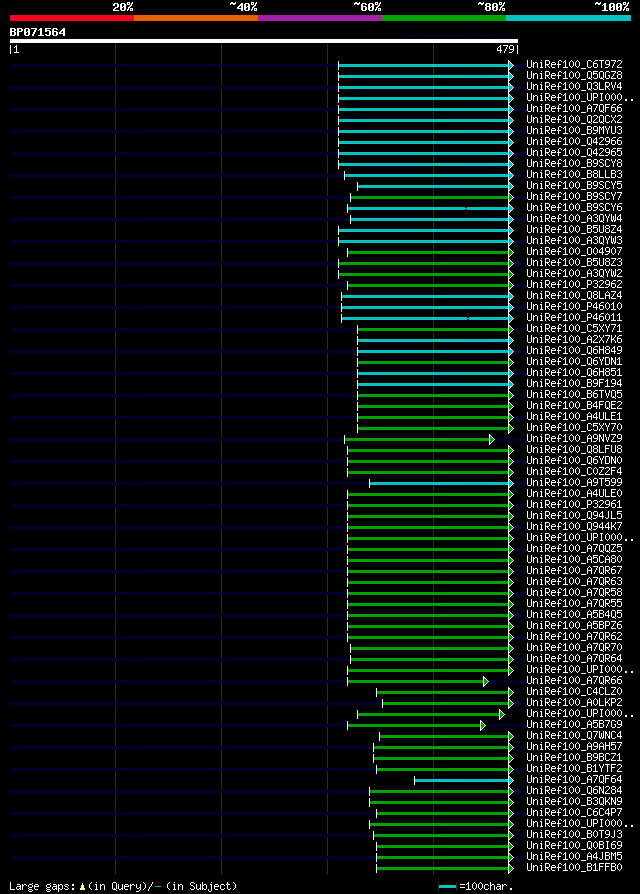Select the UniRef100_Q8LAZ4 label
640x894 pixels.
(x=574, y=296)
